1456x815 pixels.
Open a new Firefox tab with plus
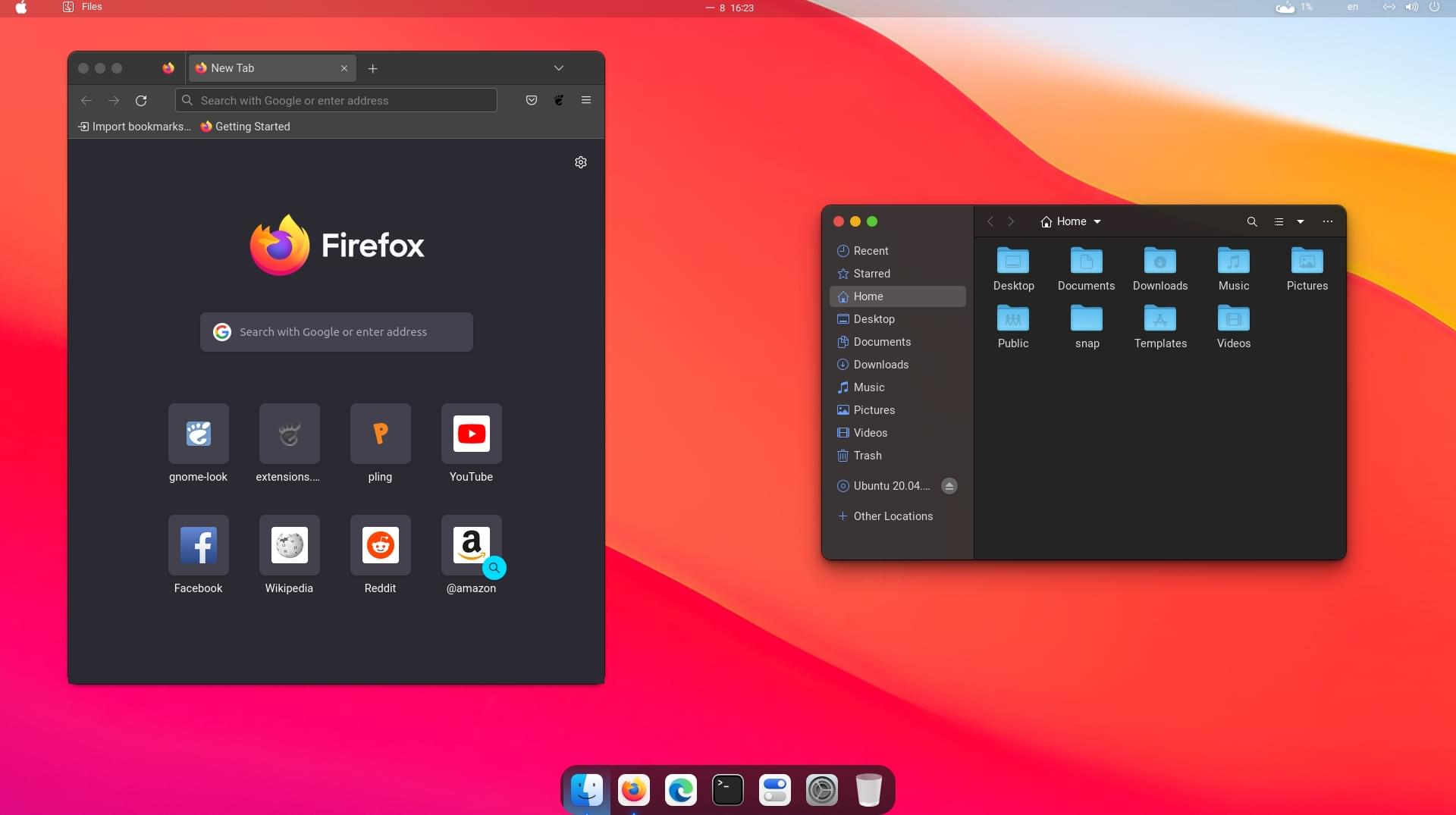(x=372, y=68)
